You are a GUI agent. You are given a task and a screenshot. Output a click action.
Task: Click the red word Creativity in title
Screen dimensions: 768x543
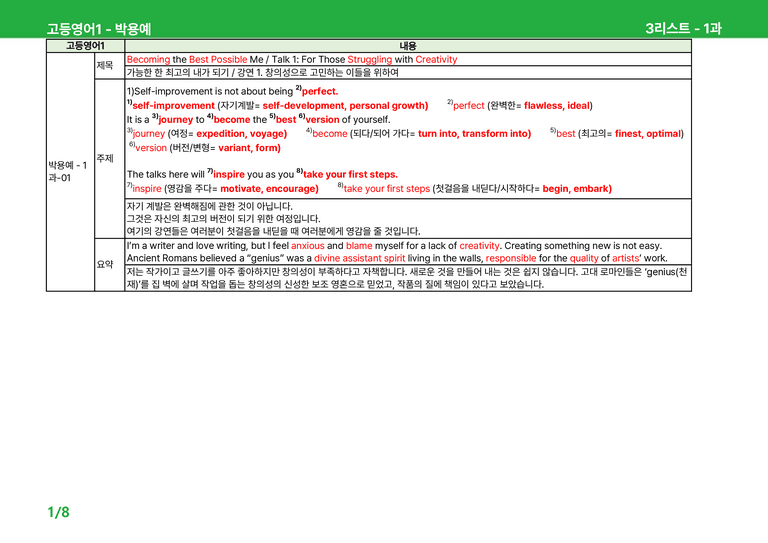436,60
